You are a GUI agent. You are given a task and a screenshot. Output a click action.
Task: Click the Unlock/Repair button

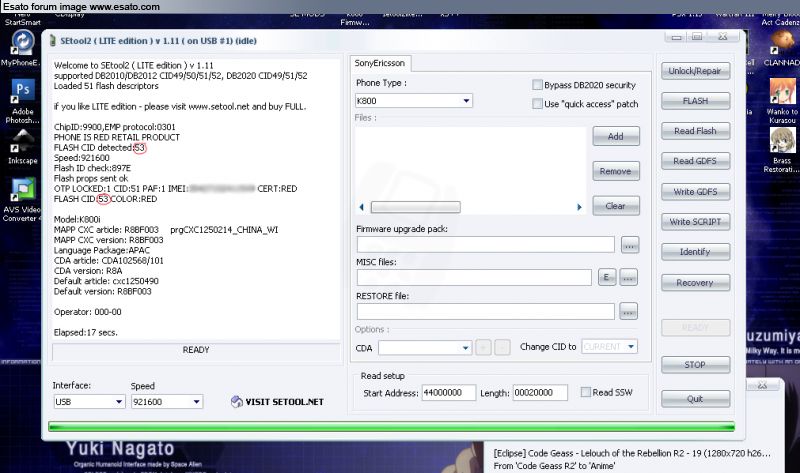(695, 71)
